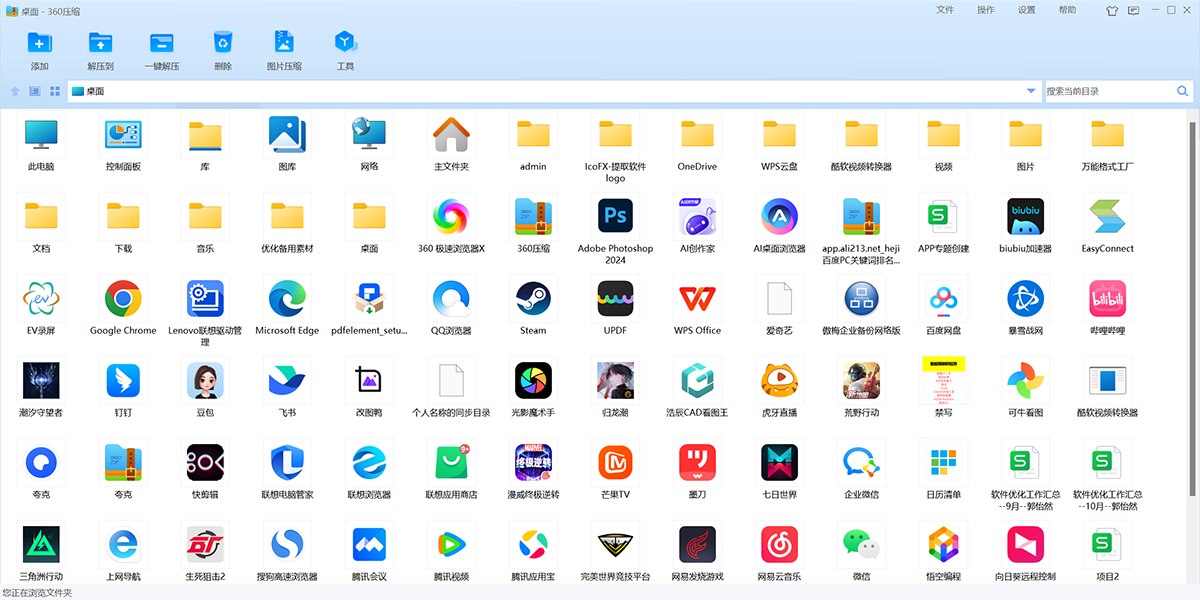Open the 操作 (Operations) menu
Image resolution: width=1200 pixels, height=600 pixels.
pyautogui.click(x=986, y=10)
